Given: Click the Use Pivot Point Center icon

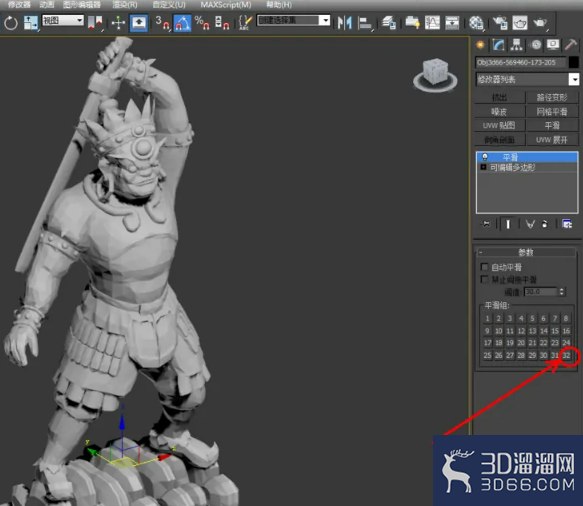Looking at the screenshot, I should 95,23.
